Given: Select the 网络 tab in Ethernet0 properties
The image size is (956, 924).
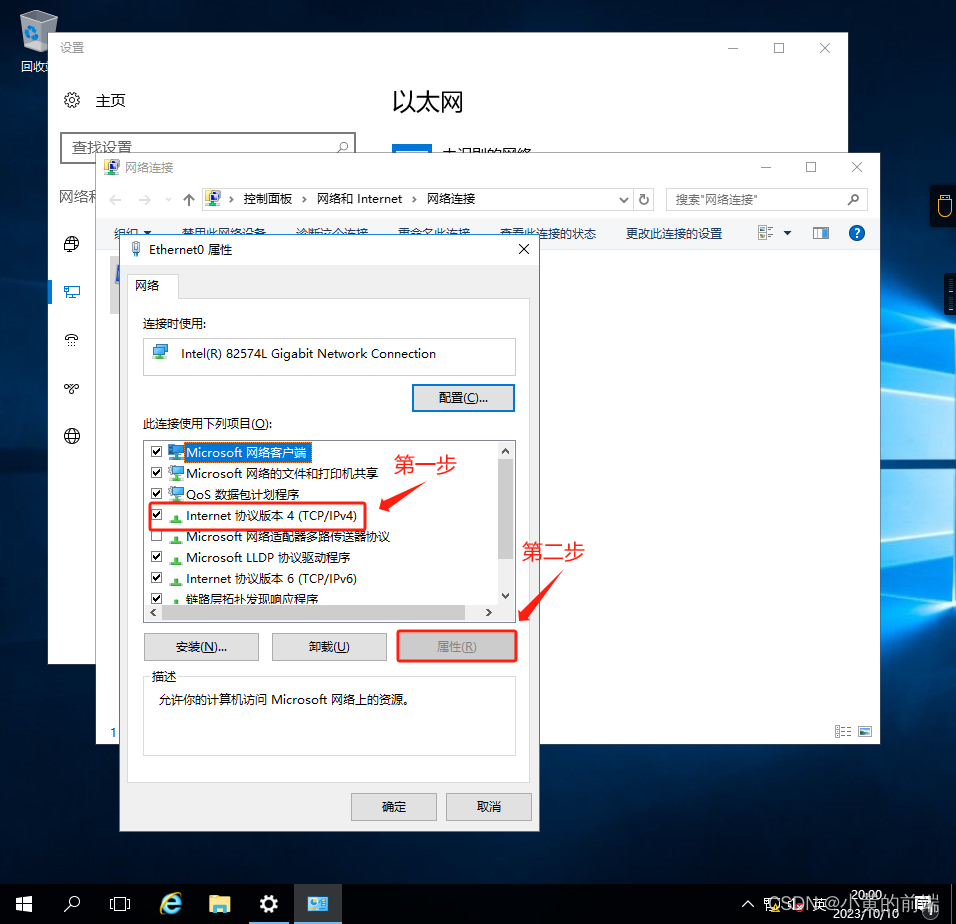Looking at the screenshot, I should tap(148, 286).
